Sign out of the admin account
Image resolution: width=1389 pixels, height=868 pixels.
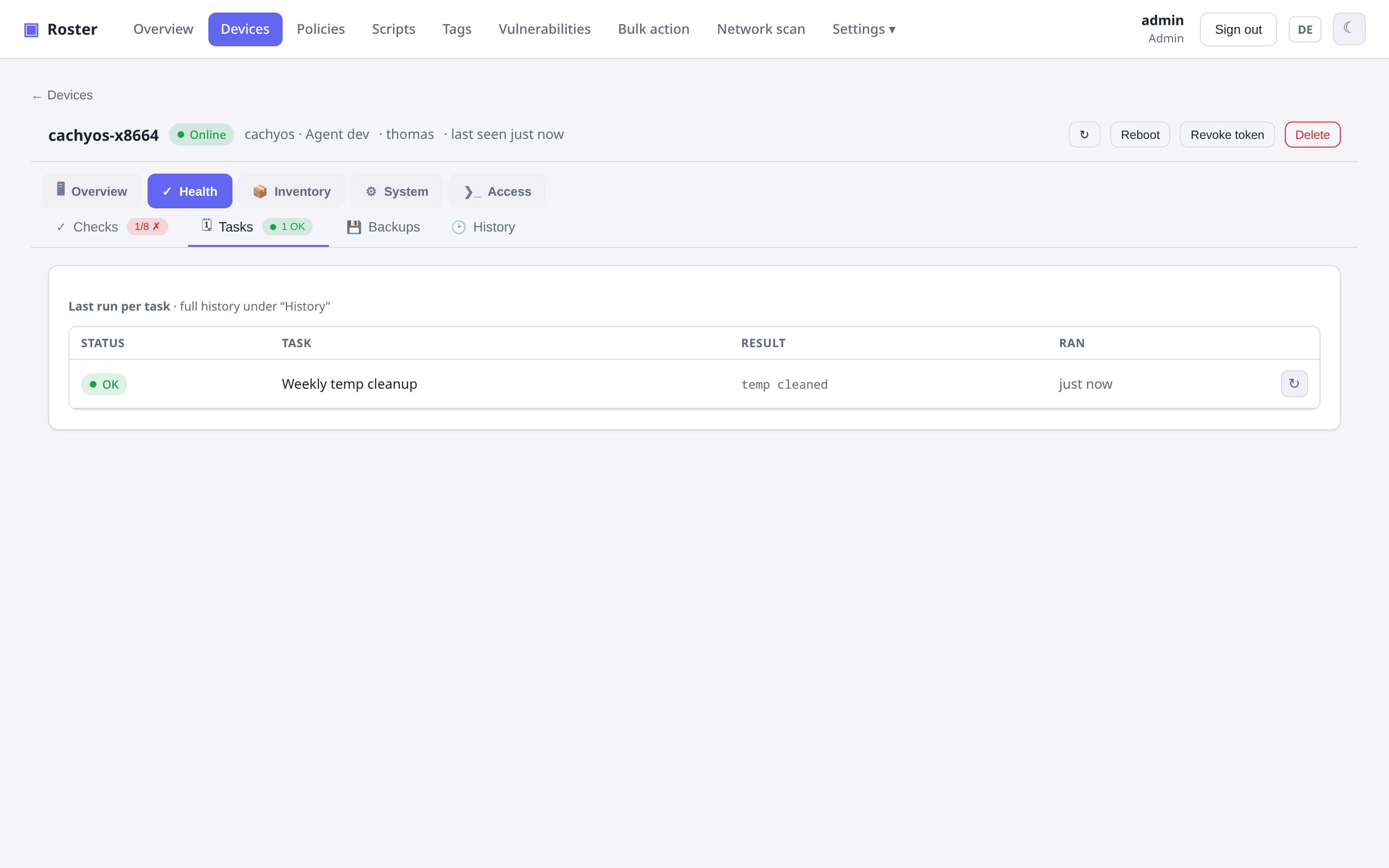pos(1238,29)
